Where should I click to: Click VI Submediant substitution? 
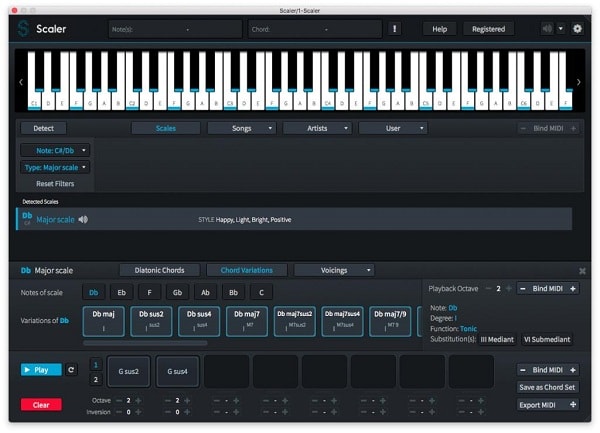pos(547,339)
